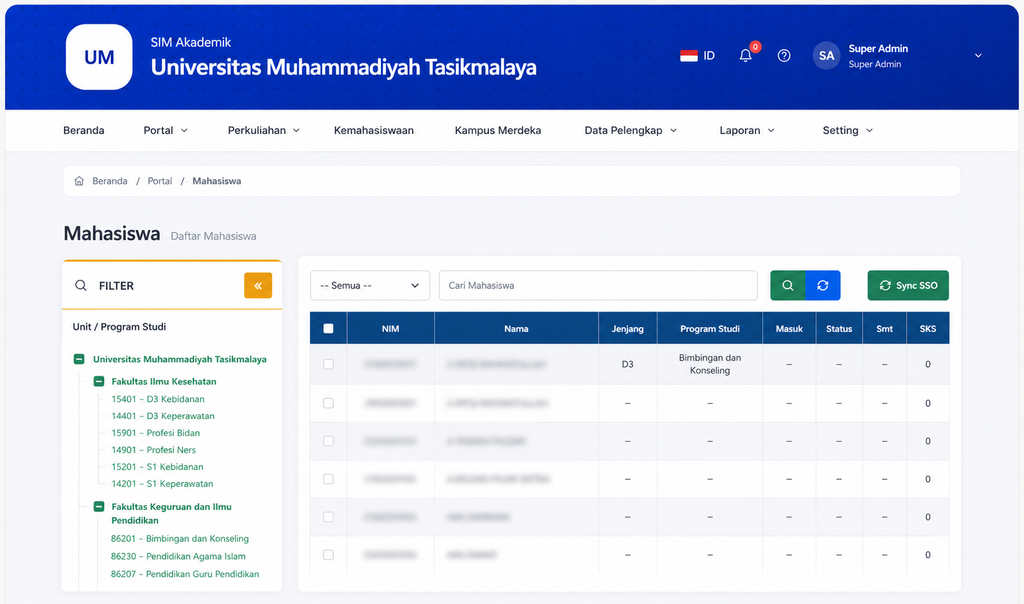Click the green search magnifier button
Image resolution: width=1024 pixels, height=604 pixels.
(x=788, y=285)
